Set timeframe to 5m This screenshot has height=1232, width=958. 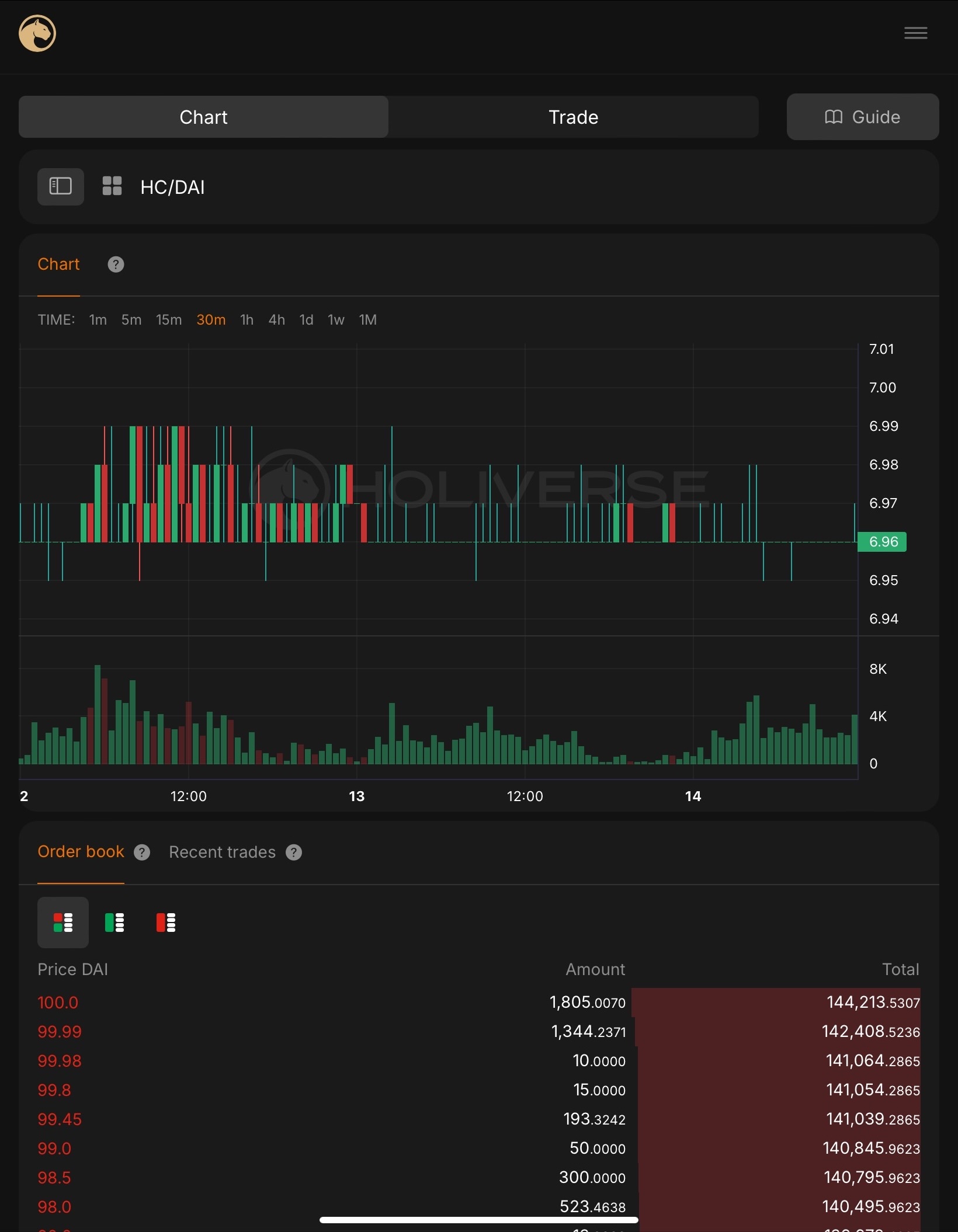click(131, 320)
